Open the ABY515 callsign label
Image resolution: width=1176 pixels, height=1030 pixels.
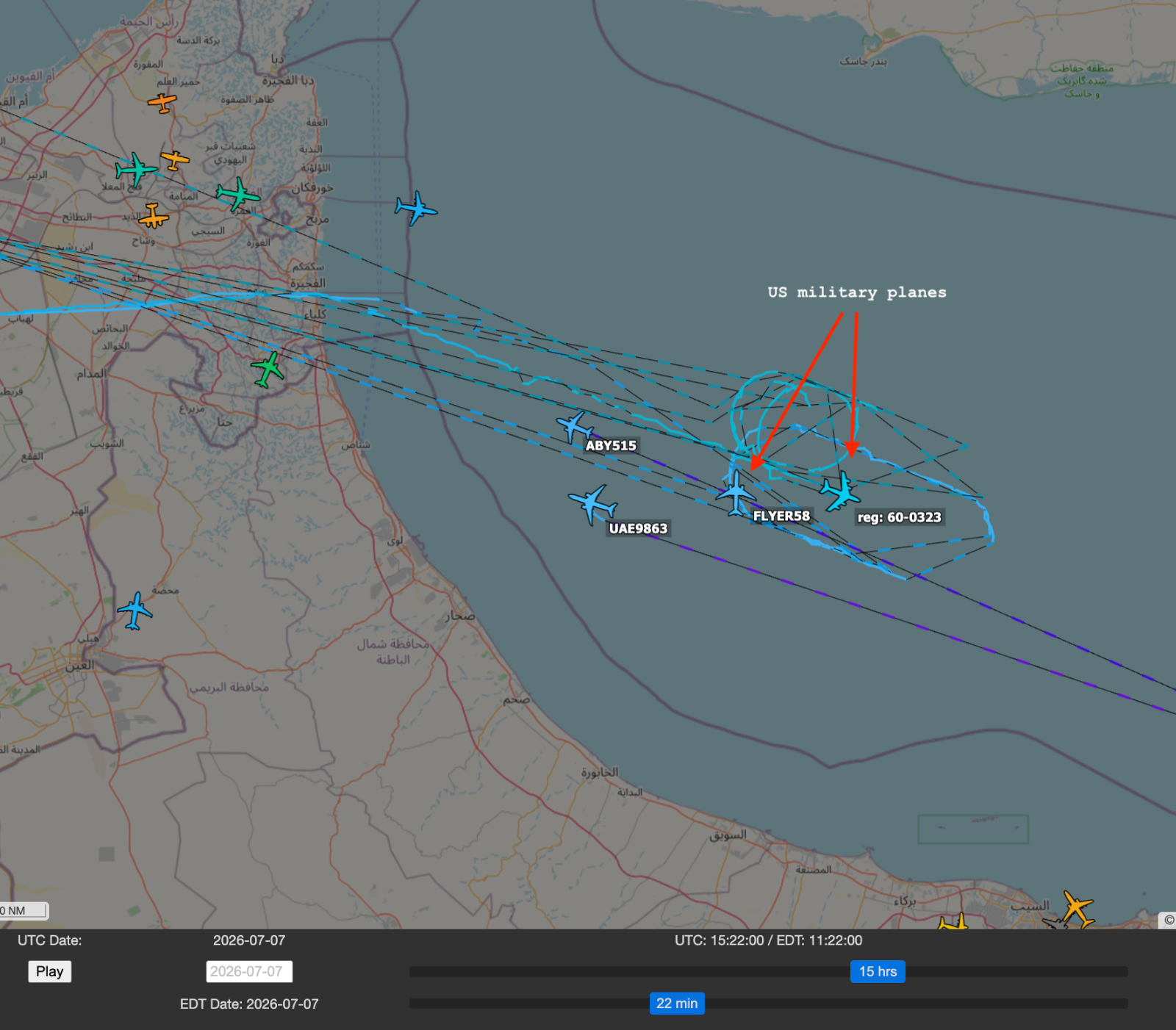click(611, 446)
